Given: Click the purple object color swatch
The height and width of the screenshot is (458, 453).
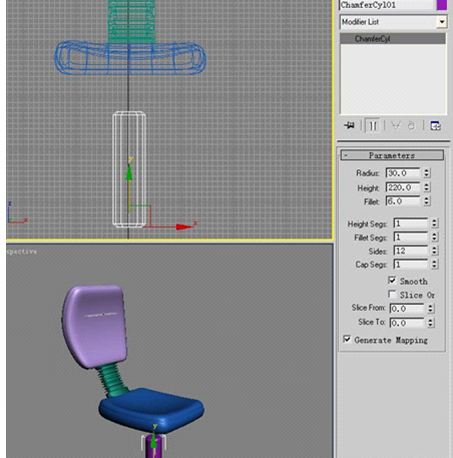Looking at the screenshot, I should 442,5.
